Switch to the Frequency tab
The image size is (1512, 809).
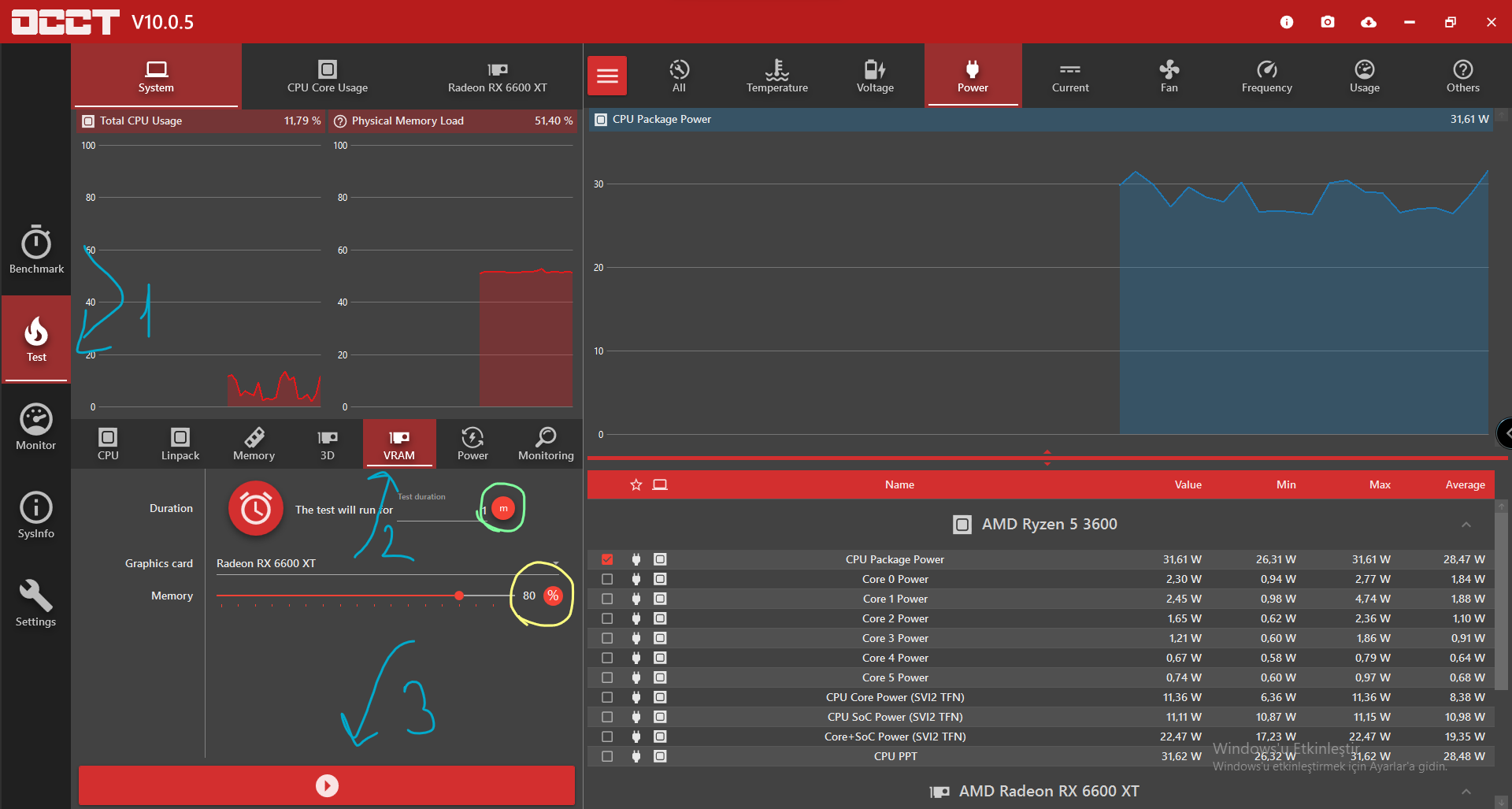click(1266, 76)
